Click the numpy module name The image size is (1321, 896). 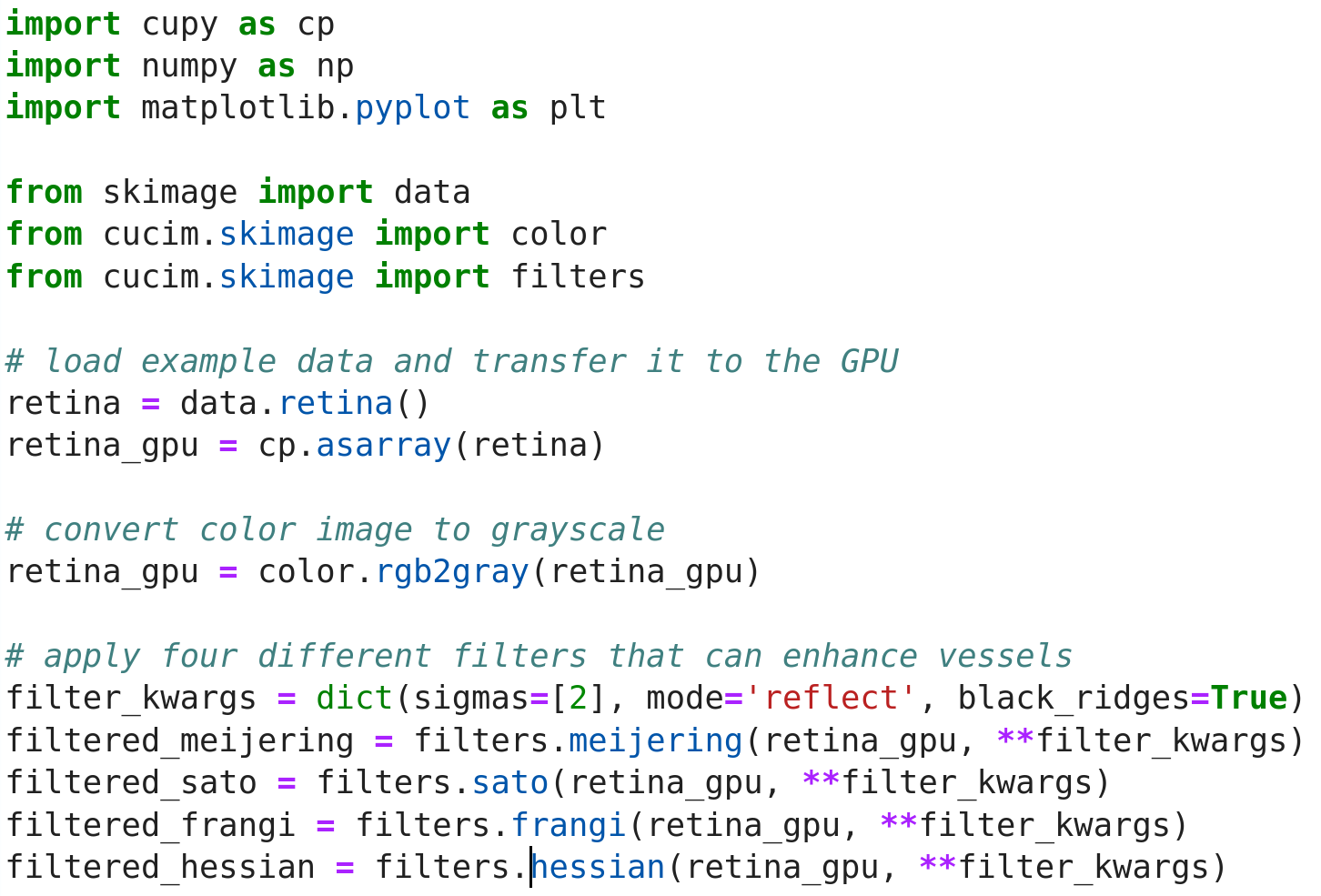pyautogui.click(x=188, y=65)
